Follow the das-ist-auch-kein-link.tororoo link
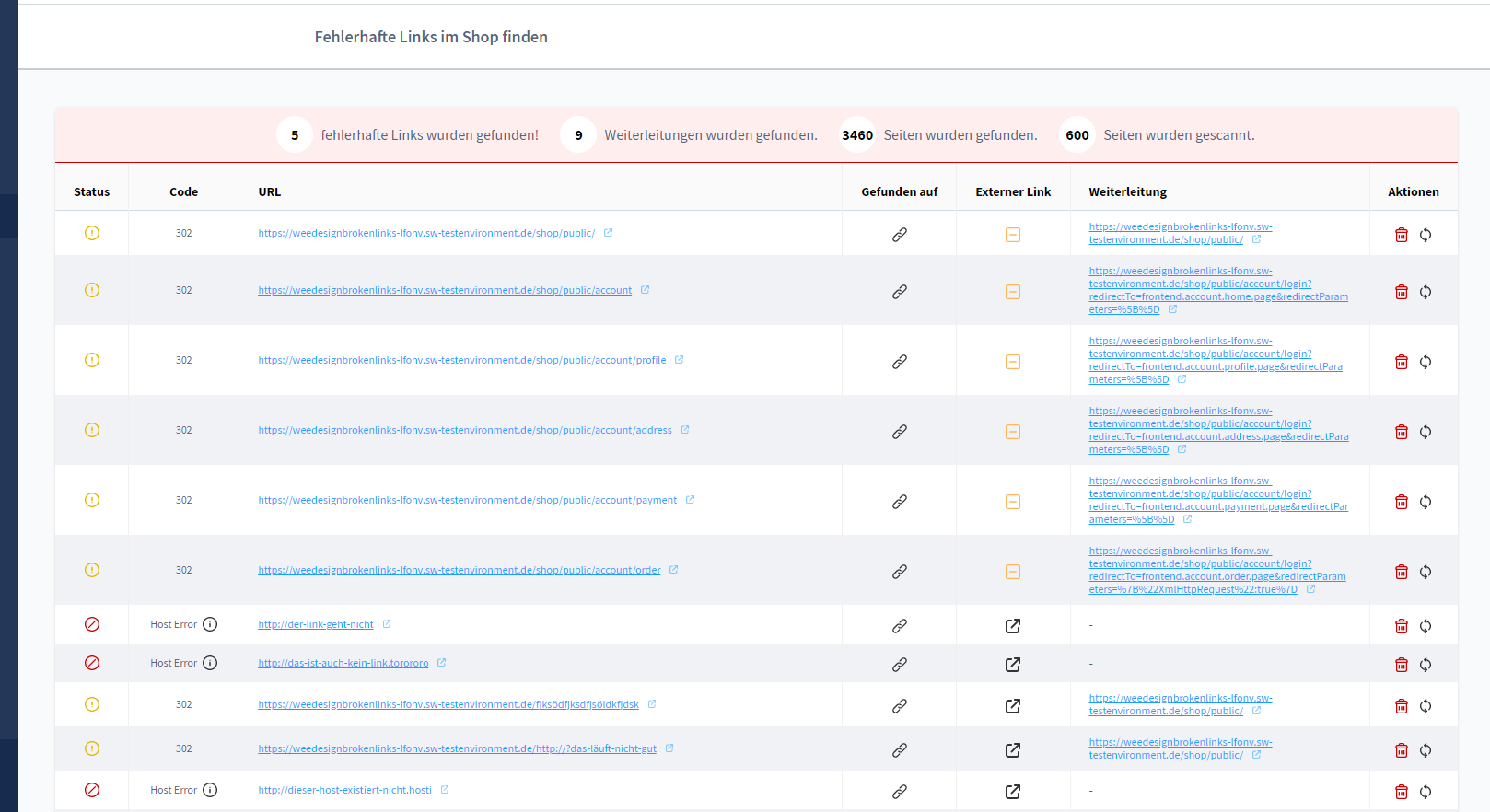 click(343, 663)
